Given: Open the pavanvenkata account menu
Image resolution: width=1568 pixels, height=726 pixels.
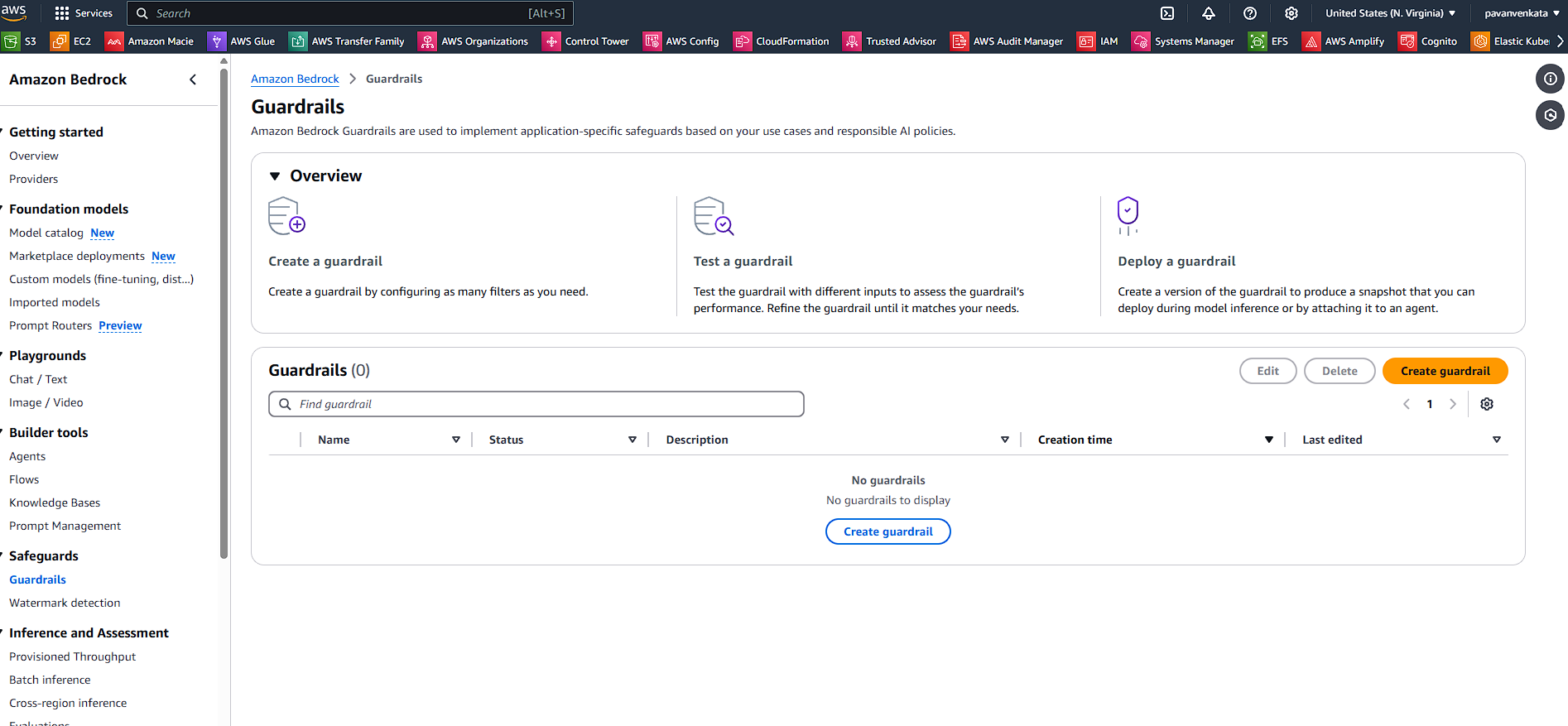Looking at the screenshot, I should [1522, 13].
